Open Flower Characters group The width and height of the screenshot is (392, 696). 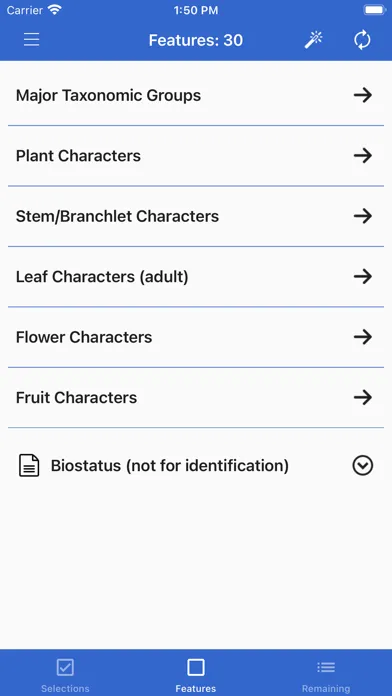(x=196, y=337)
